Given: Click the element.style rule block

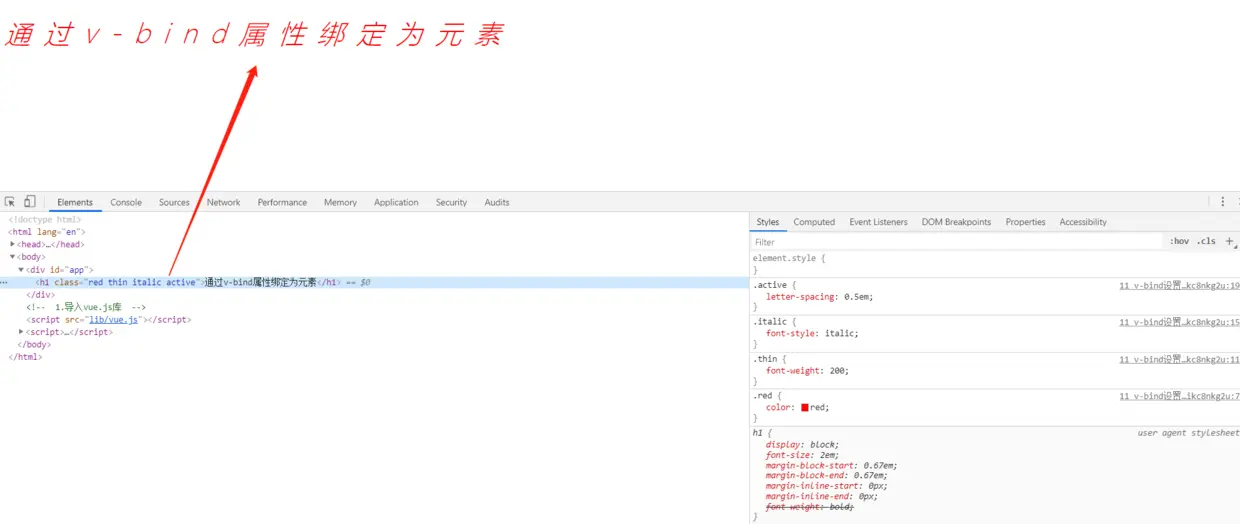Looking at the screenshot, I should tap(994, 264).
